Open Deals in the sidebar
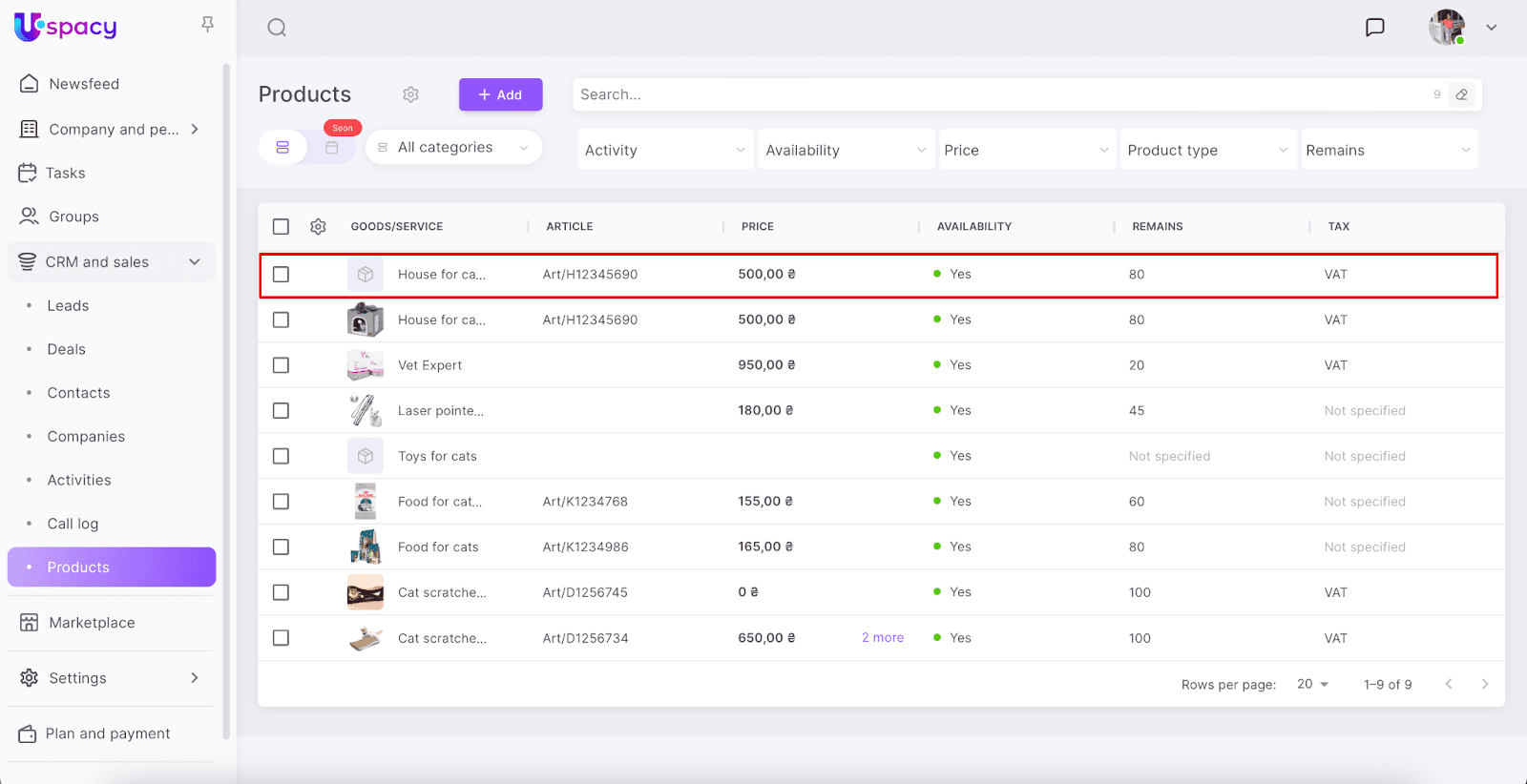The height and width of the screenshot is (784, 1527). pyautogui.click(x=67, y=349)
